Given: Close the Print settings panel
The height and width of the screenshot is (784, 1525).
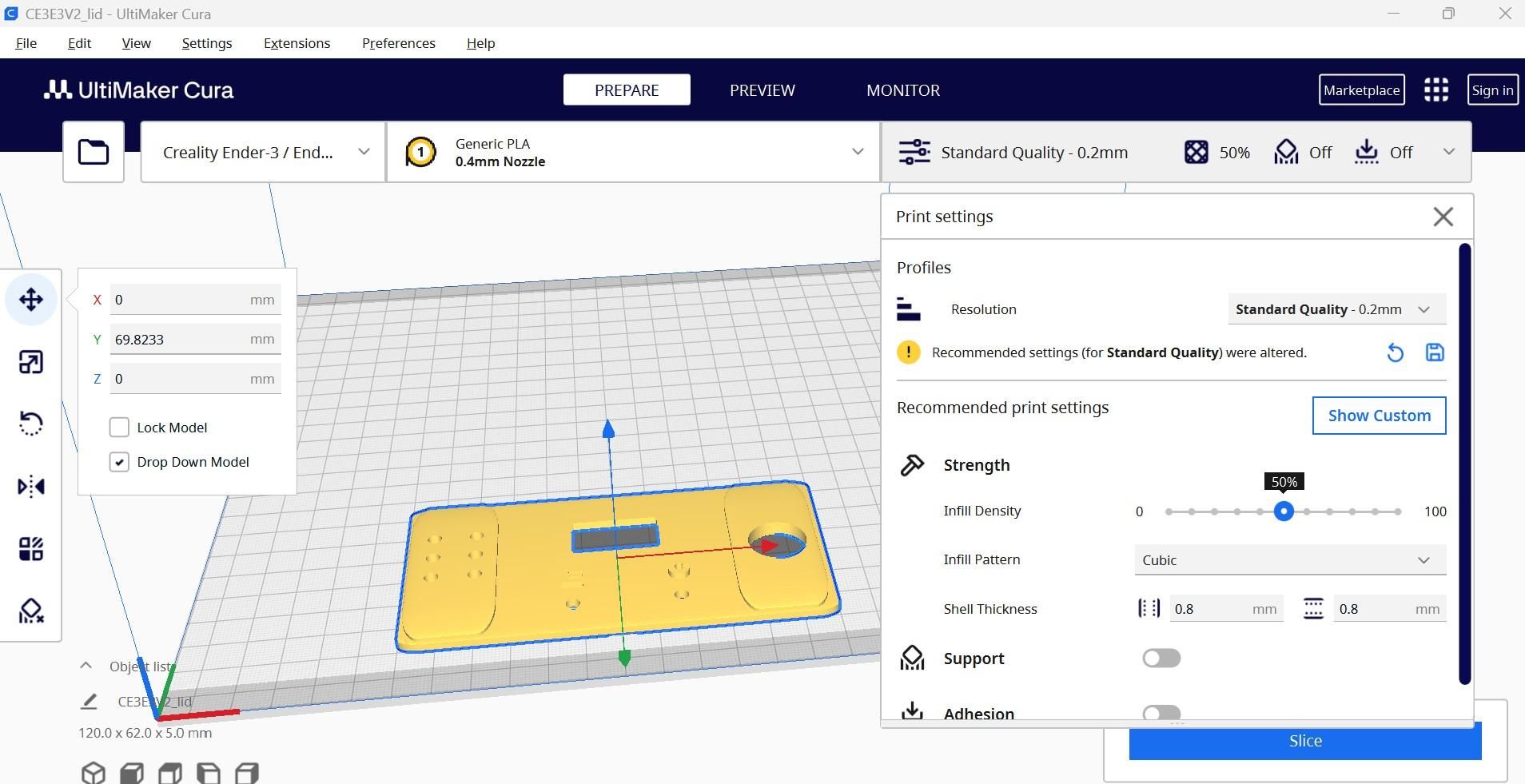Looking at the screenshot, I should [1443, 217].
